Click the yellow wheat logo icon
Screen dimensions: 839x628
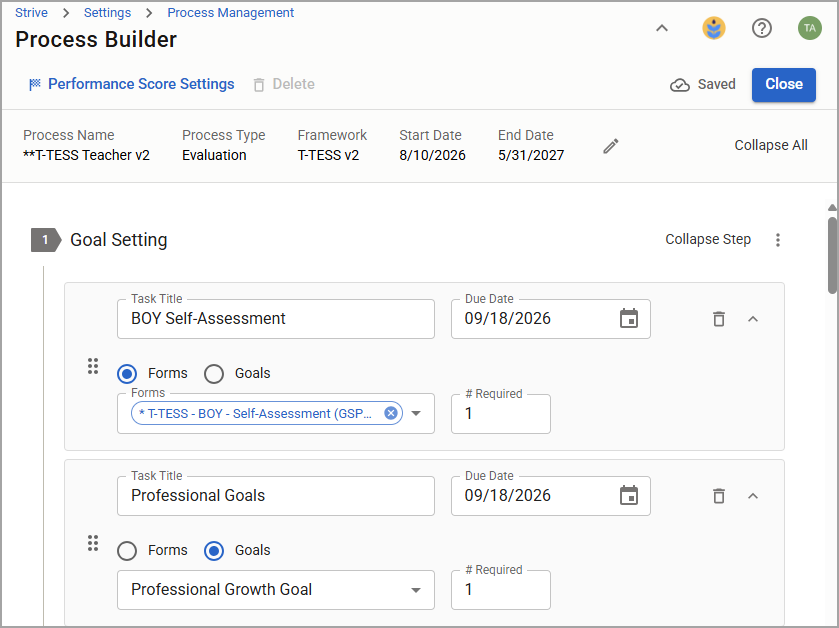pyautogui.click(x=714, y=28)
